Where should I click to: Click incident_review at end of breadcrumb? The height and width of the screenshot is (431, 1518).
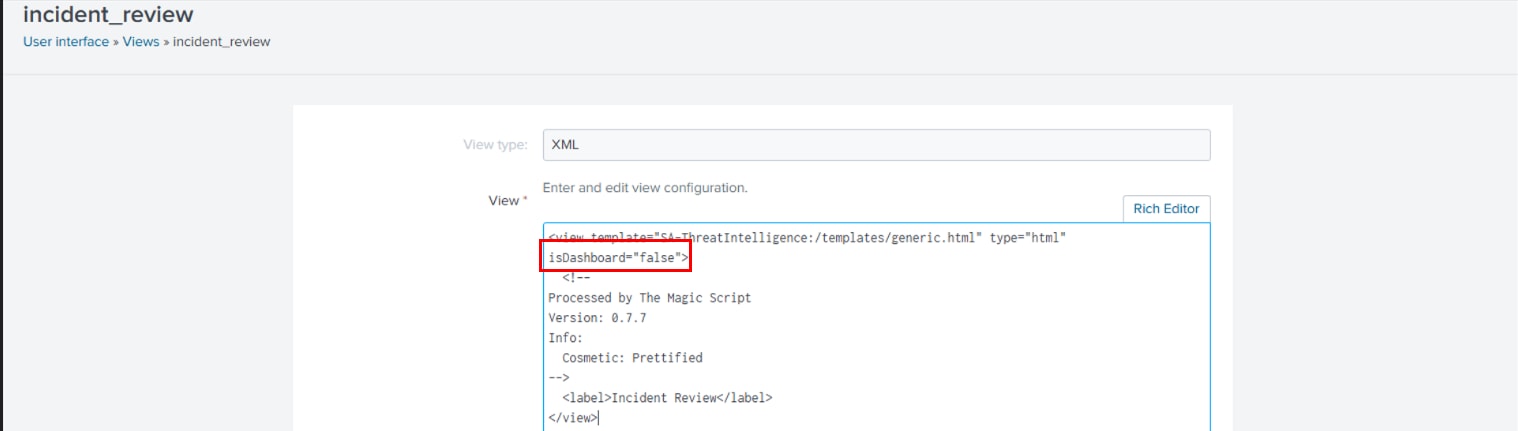222,42
